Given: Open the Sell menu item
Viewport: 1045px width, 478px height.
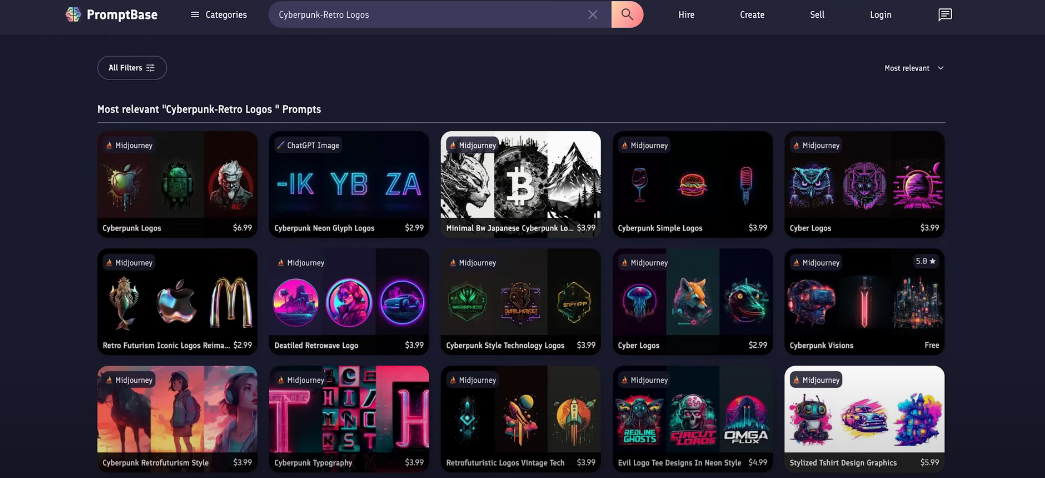Looking at the screenshot, I should click(x=817, y=15).
